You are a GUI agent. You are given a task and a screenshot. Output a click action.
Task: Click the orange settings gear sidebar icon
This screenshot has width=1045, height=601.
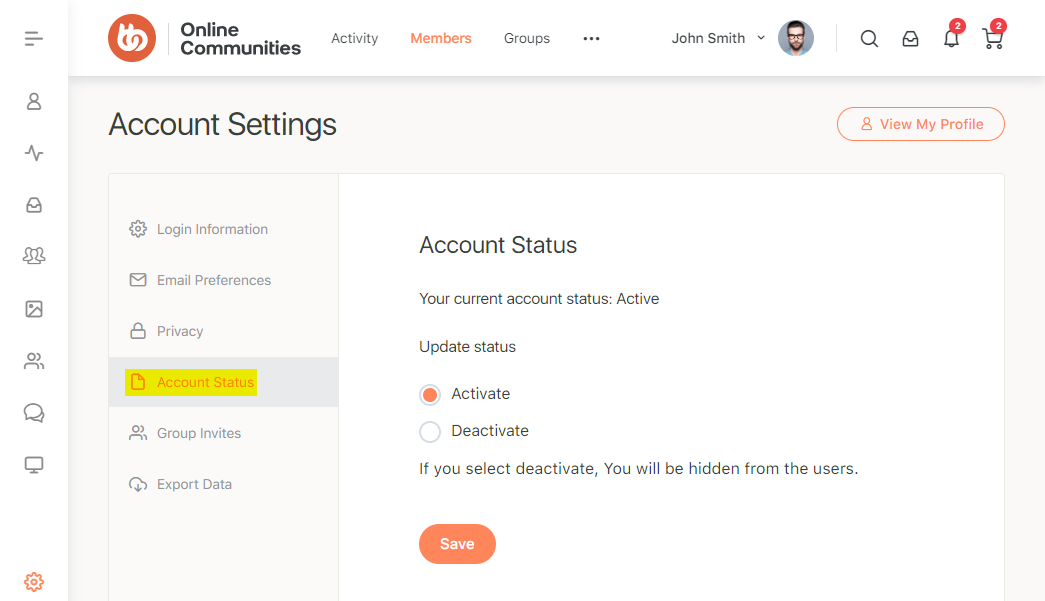34,581
